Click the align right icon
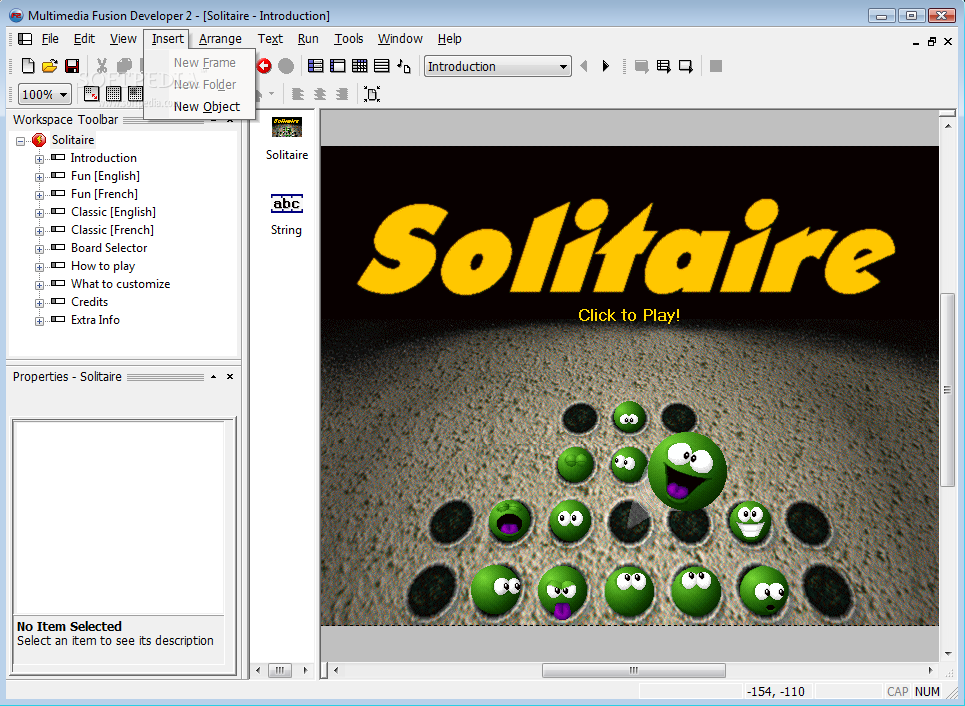 click(342, 94)
